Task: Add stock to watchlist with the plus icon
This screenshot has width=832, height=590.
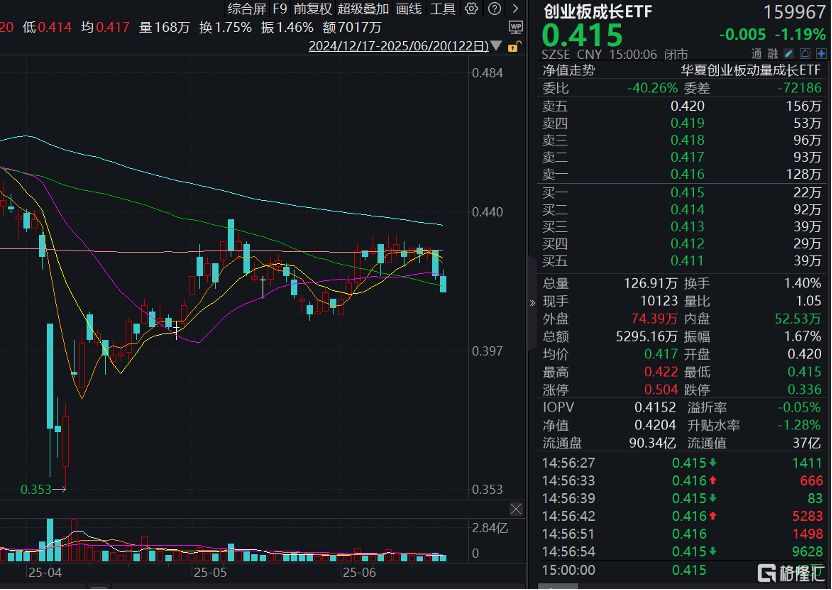Action: 821,54
